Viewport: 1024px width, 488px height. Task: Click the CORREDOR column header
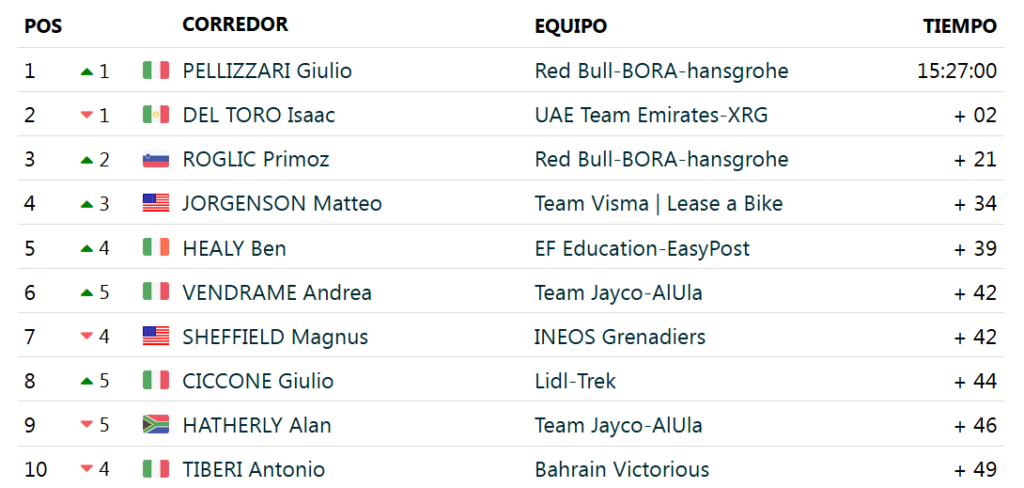tap(235, 25)
